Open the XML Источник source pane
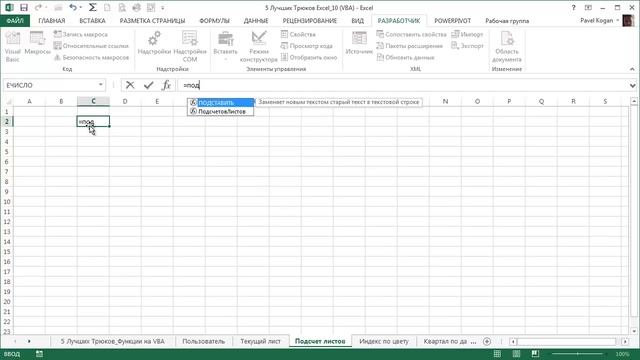The height and width of the screenshot is (360, 640). (359, 43)
